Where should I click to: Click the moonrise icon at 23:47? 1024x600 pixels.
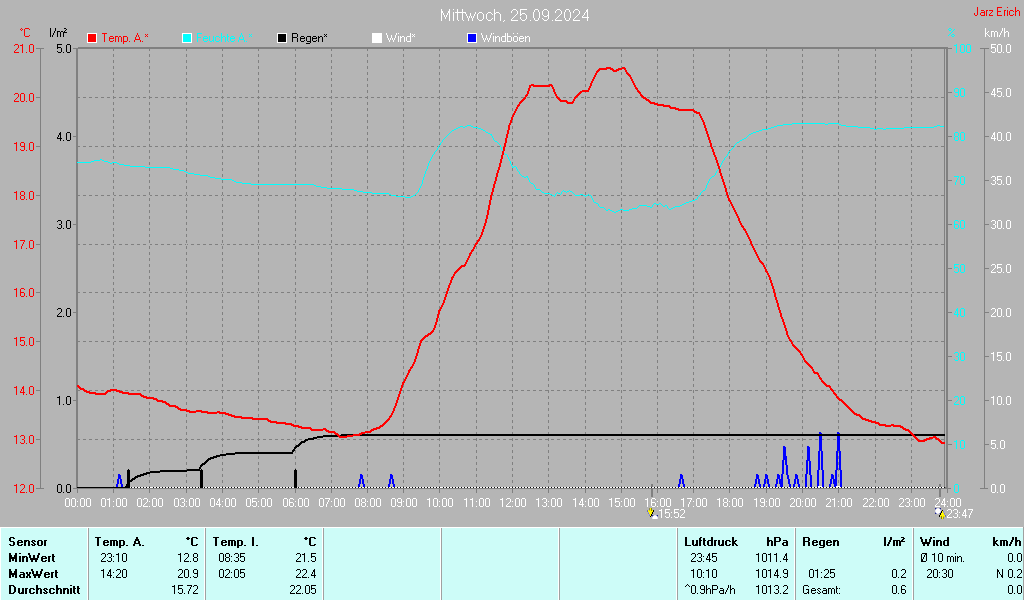(940, 513)
